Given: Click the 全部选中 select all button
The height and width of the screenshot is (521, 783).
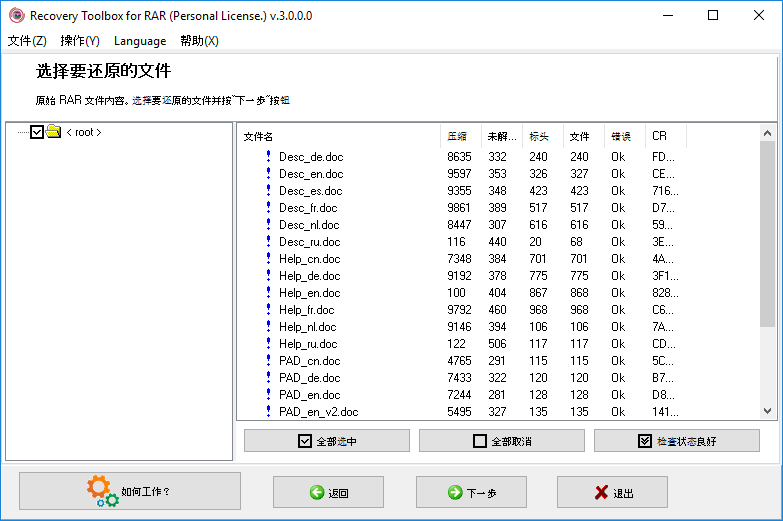Looking at the screenshot, I should (327, 441).
